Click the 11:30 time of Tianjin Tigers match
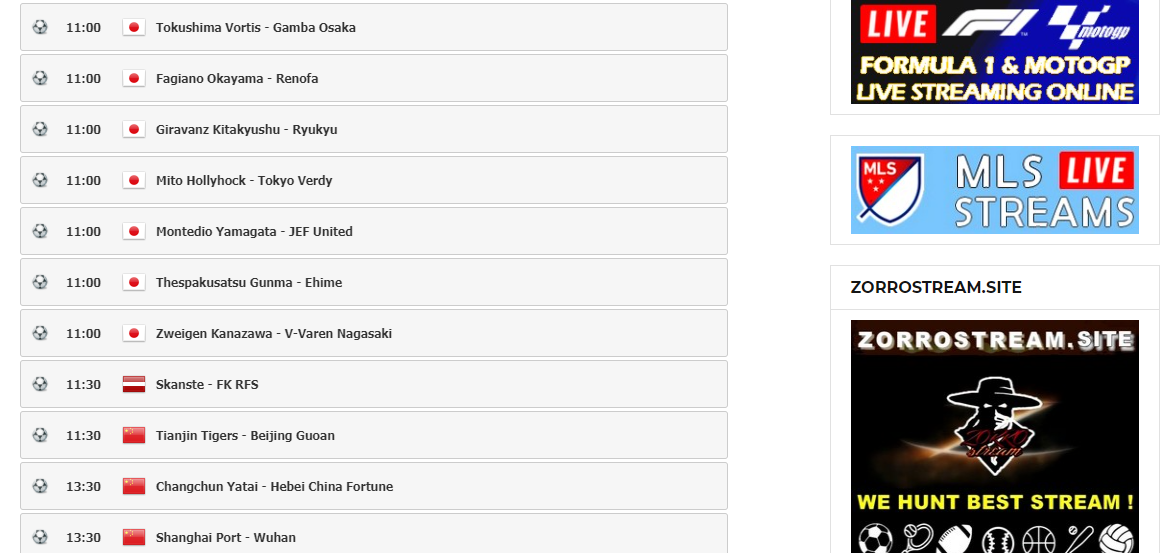This screenshot has width=1166, height=553. 83,436
